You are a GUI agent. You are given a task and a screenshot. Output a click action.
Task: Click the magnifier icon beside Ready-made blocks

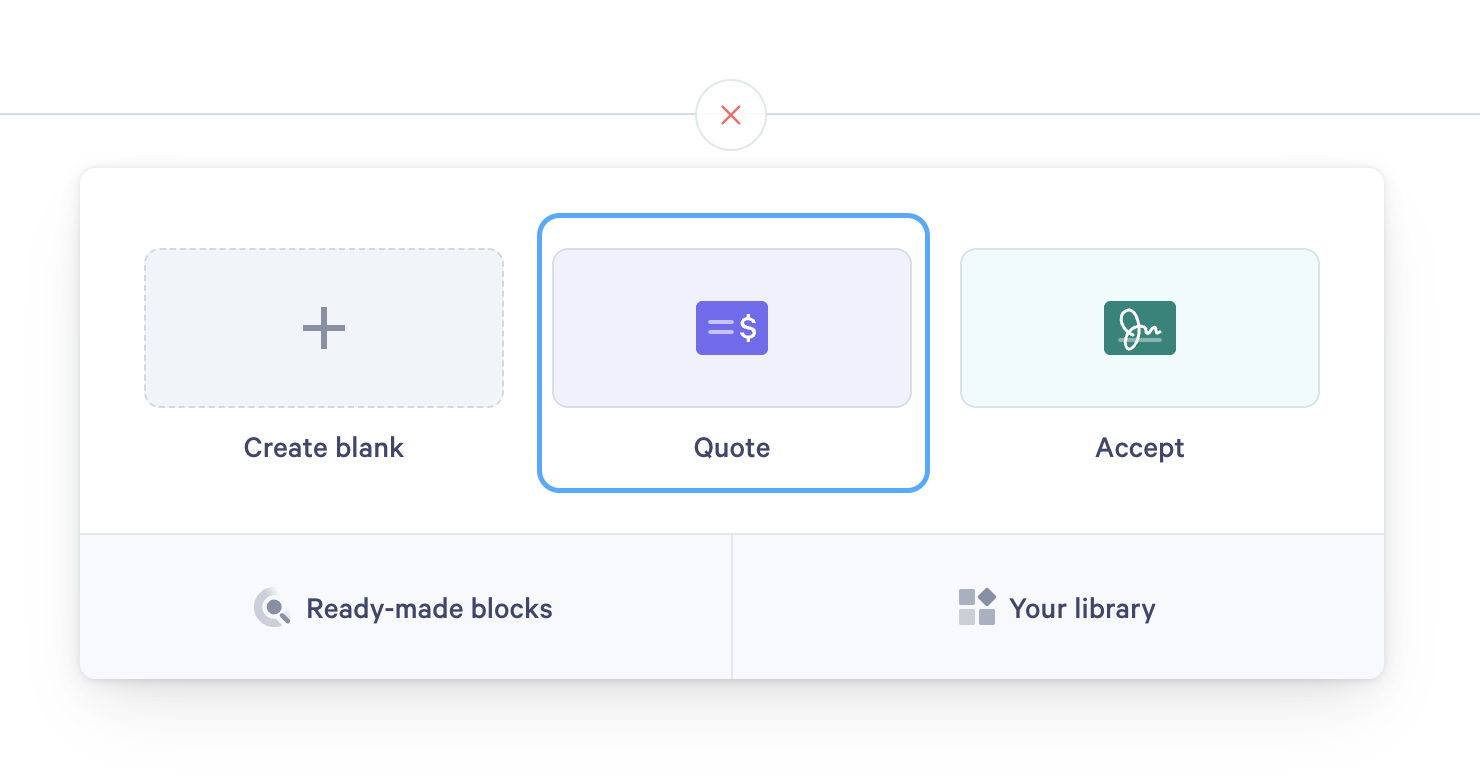tap(272, 608)
